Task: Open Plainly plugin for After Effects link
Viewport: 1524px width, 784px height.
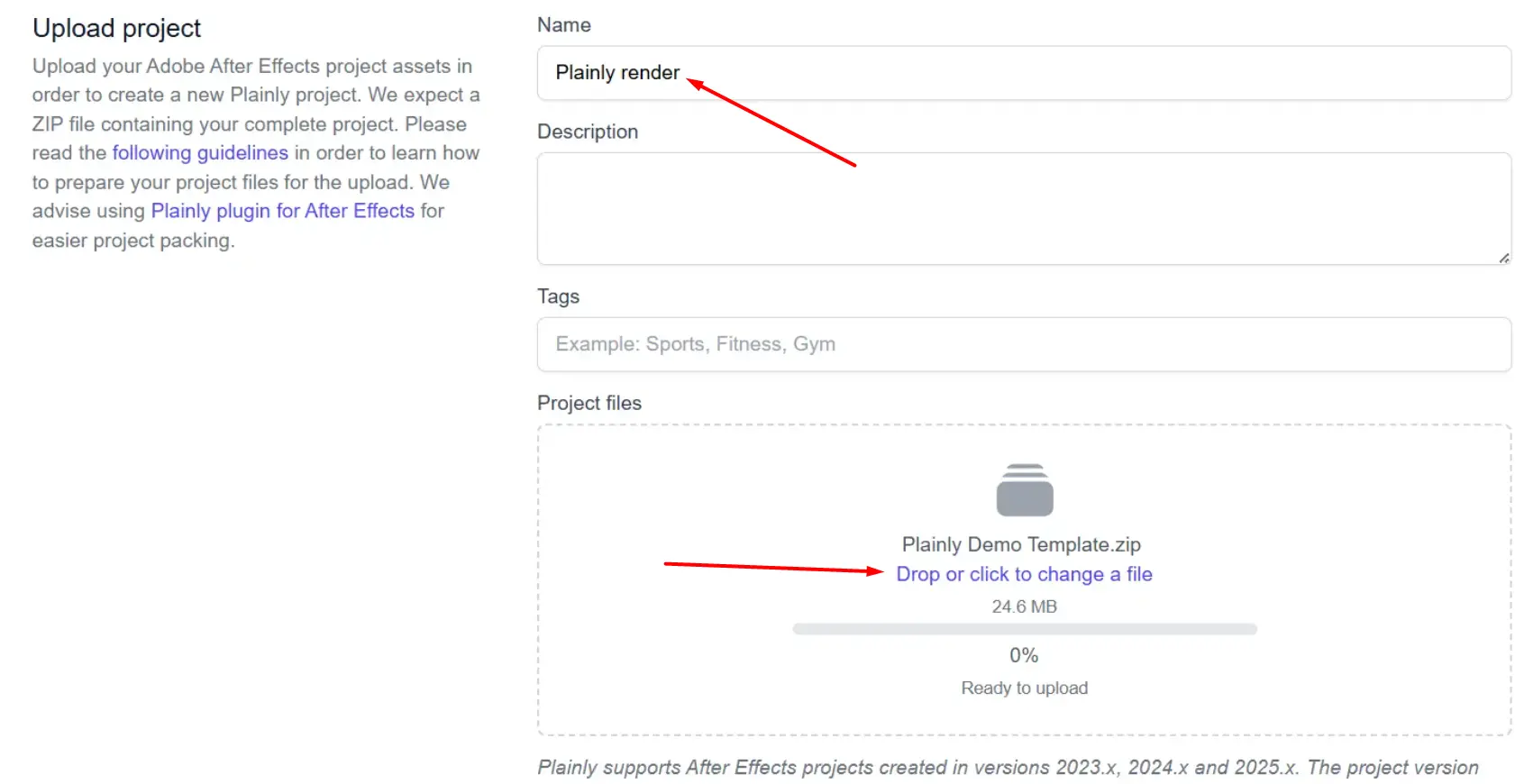Action: [283, 211]
